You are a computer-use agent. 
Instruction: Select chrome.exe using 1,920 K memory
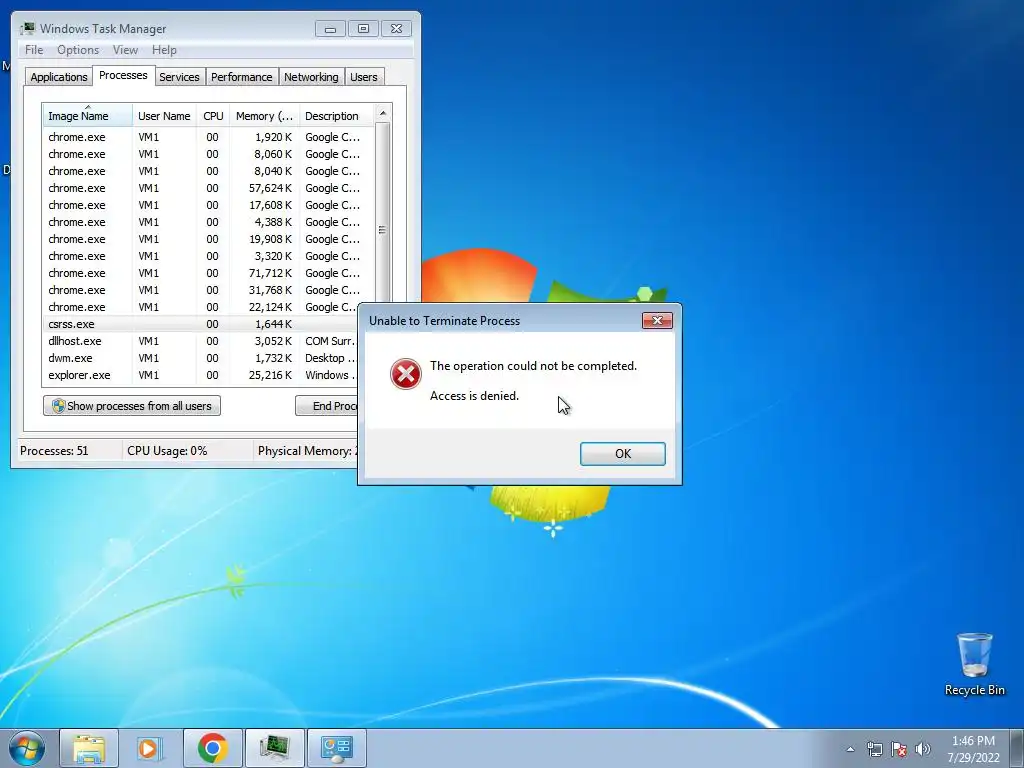(x=209, y=137)
